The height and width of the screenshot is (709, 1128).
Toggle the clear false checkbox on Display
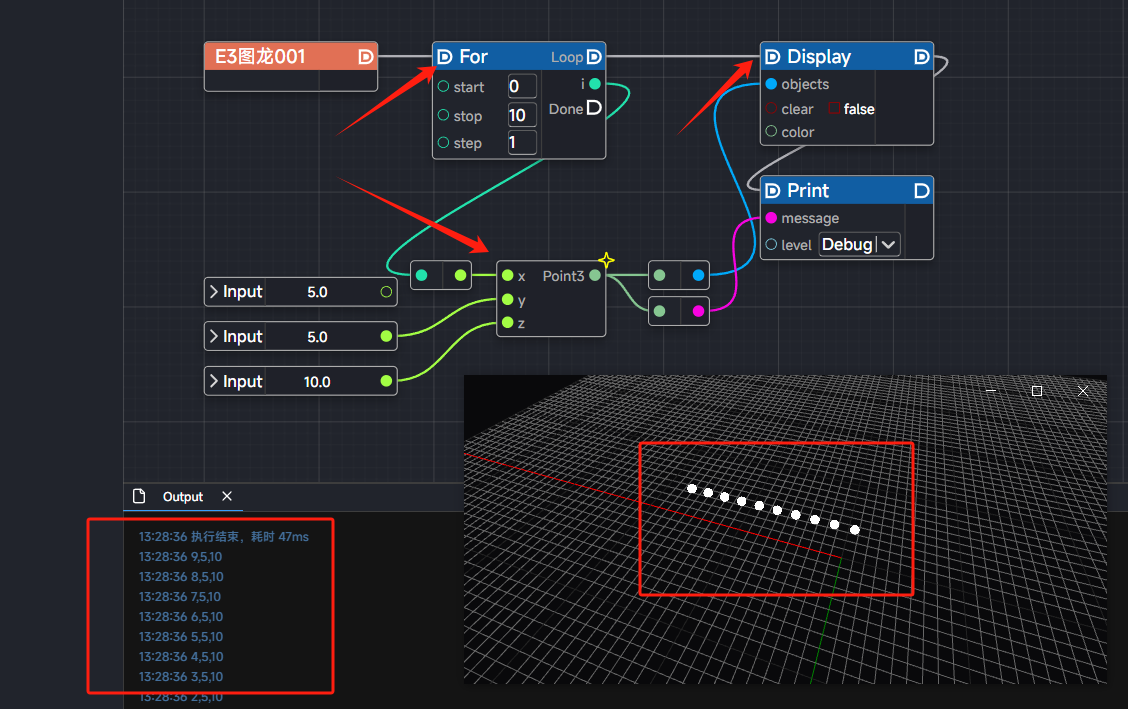(x=834, y=108)
